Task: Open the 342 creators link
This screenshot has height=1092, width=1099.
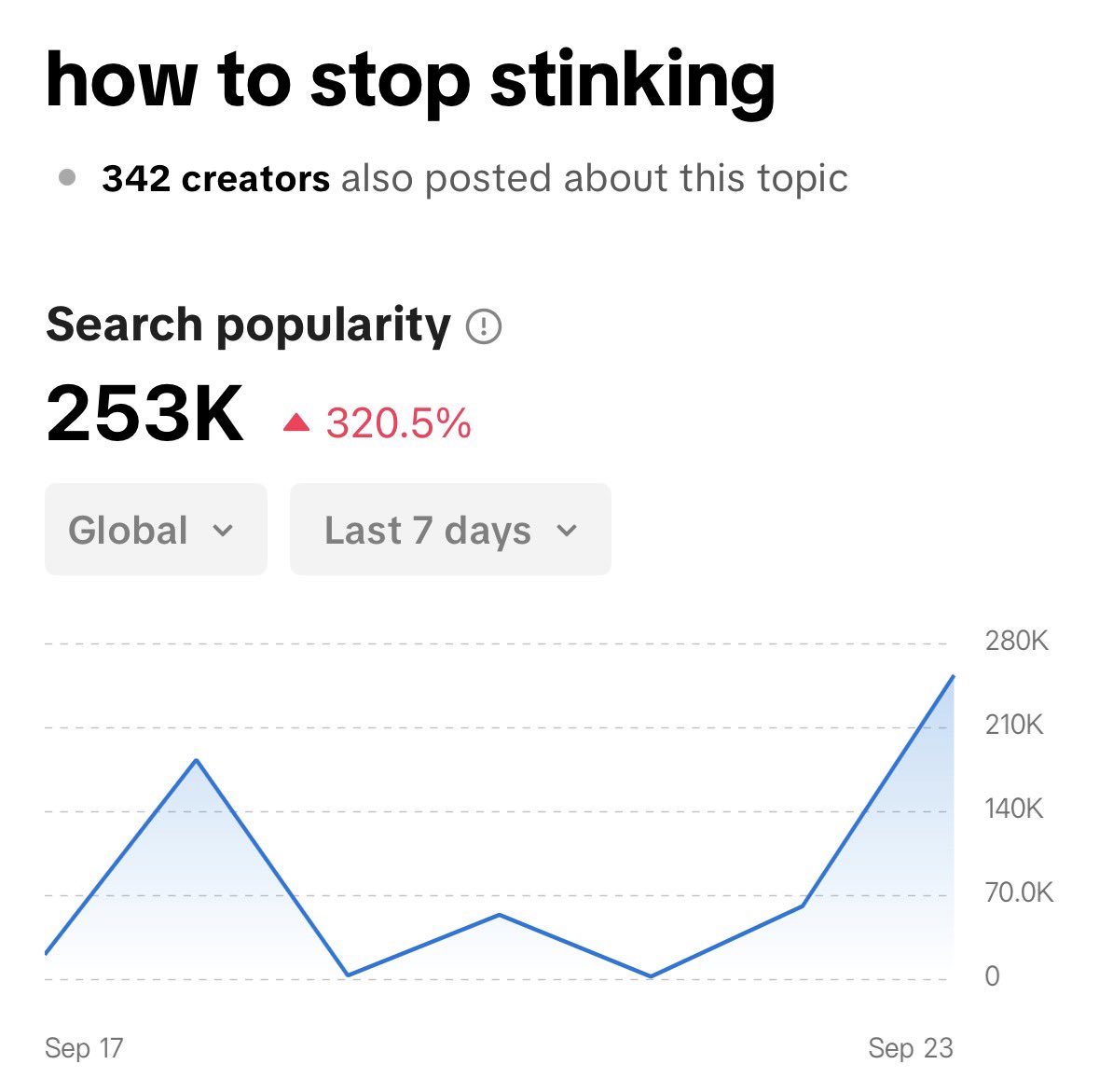Action: 215,178
